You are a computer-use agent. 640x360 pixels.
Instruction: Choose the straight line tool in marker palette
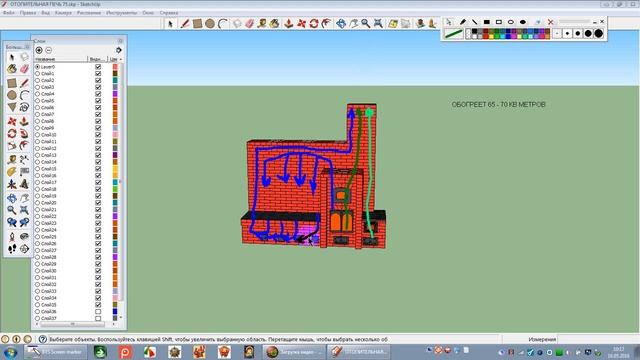[475, 22]
